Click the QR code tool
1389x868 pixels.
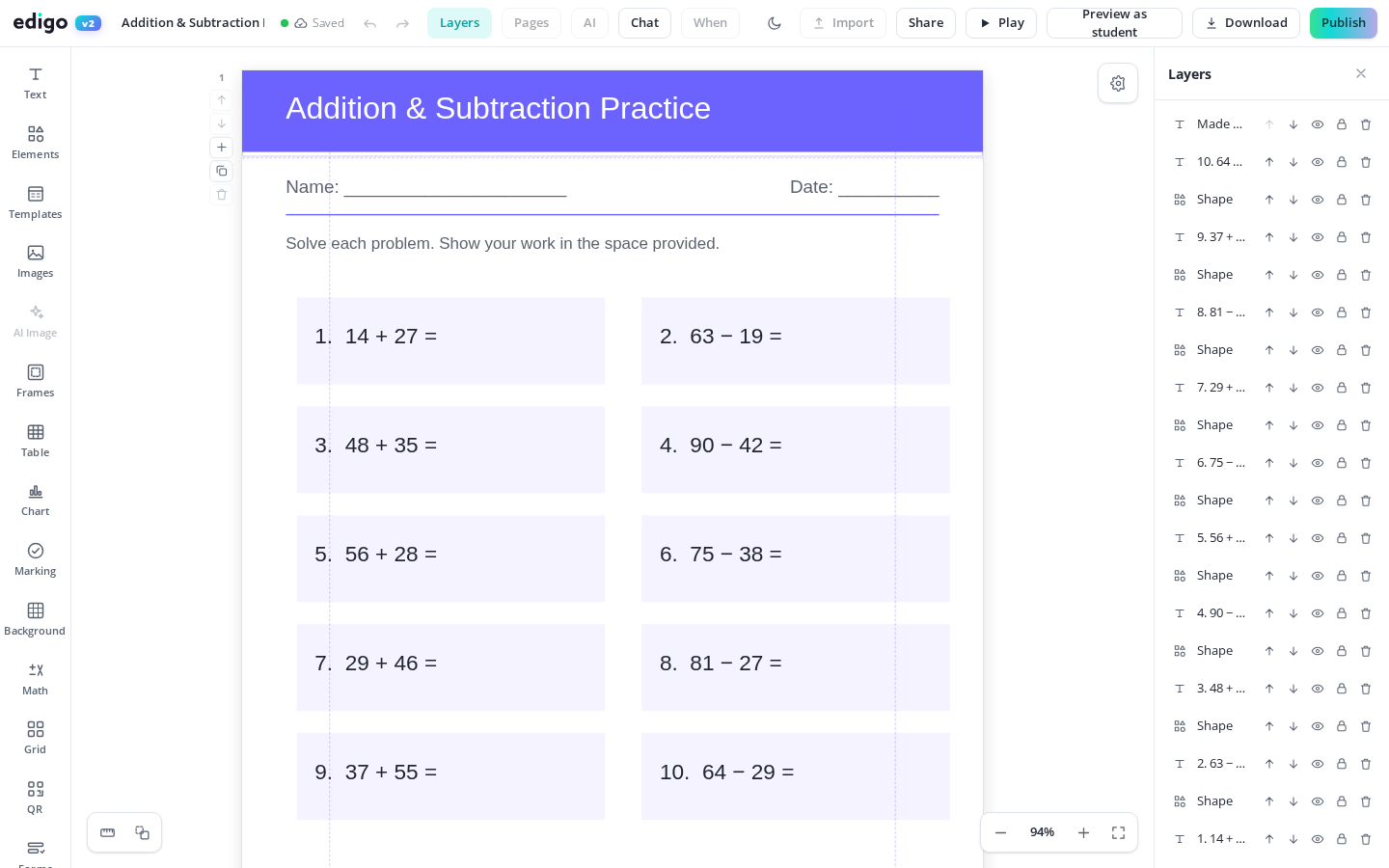[35, 798]
